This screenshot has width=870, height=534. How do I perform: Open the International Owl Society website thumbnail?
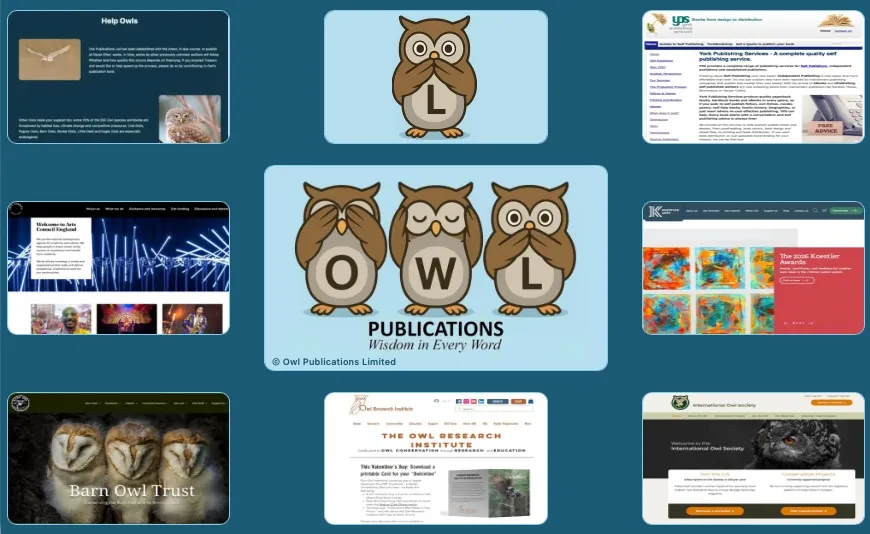[x=752, y=458]
